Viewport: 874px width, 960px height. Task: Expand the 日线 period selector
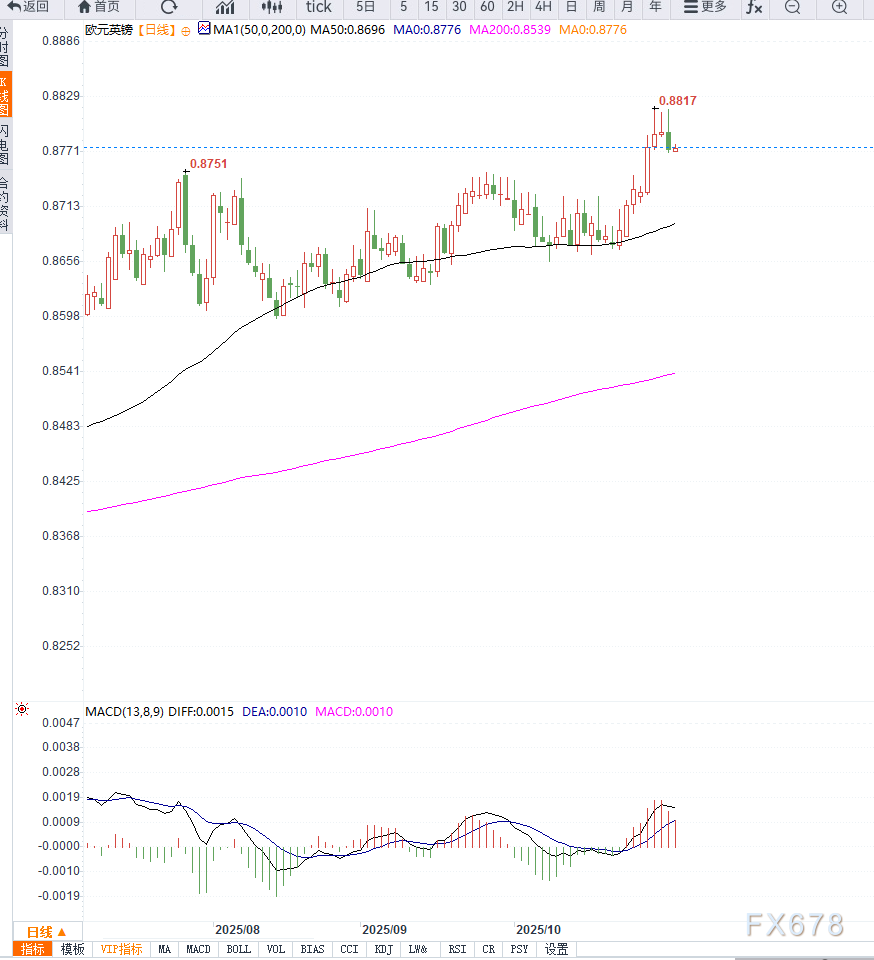[46, 931]
